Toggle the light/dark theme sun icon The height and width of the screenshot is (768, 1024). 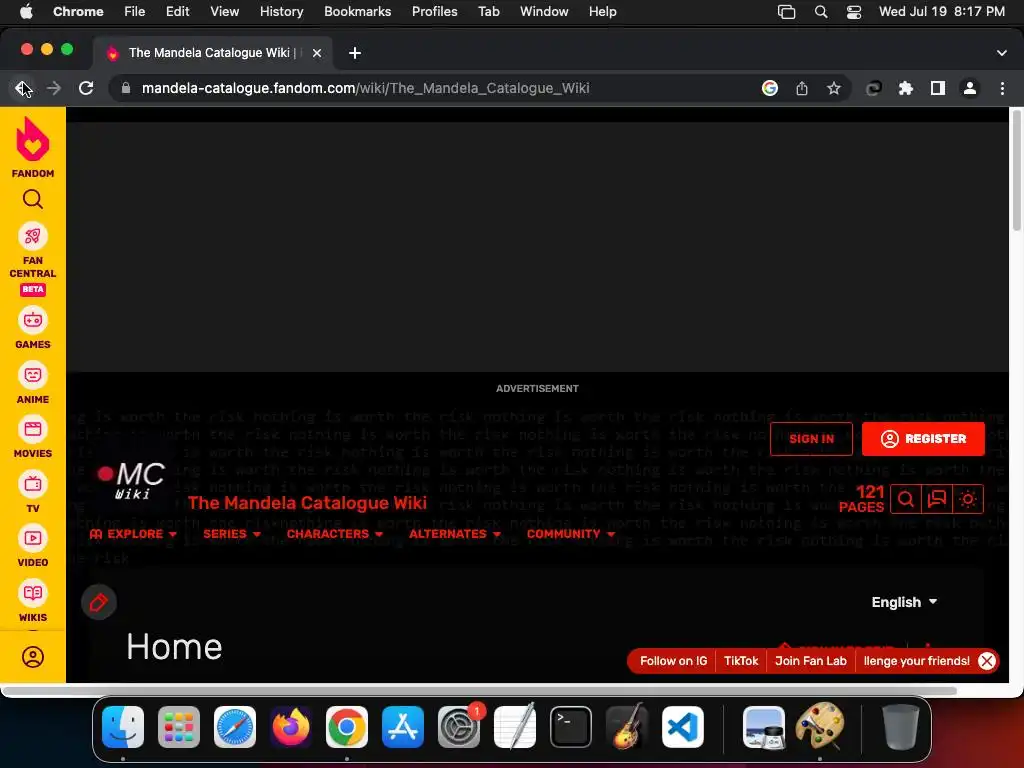[968, 500]
